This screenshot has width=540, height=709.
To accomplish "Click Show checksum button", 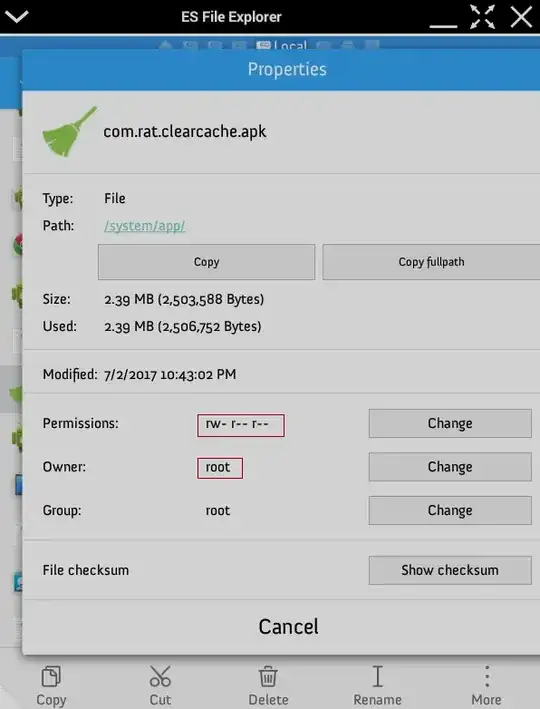I will pyautogui.click(x=450, y=570).
